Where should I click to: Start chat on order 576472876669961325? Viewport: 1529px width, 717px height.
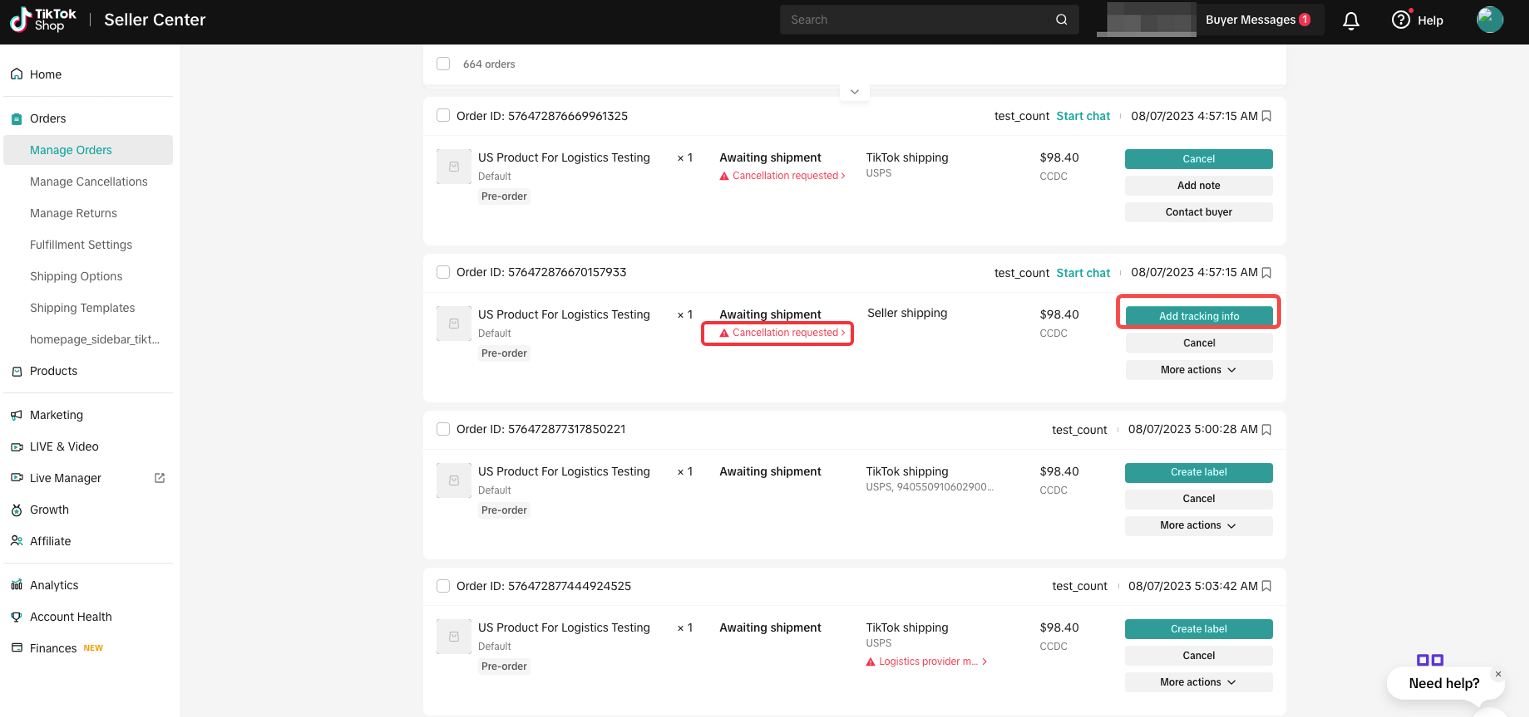click(1083, 116)
